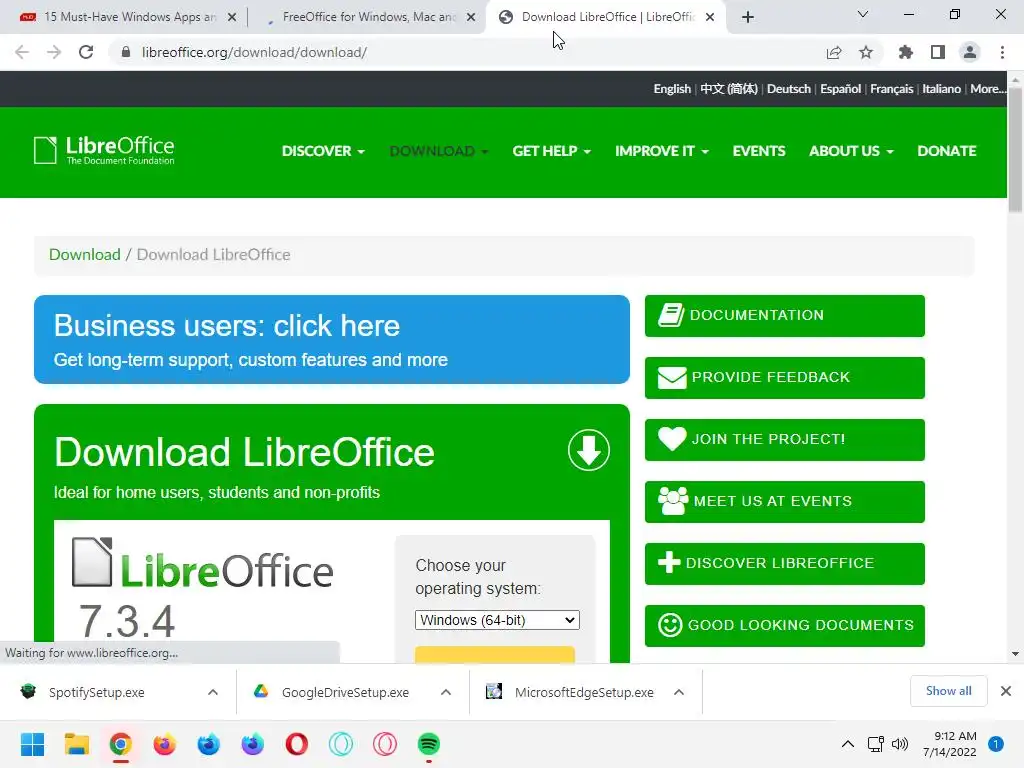The image size is (1024, 768).
Task: Click the DOCUMENTATION button
Action: pos(784,315)
